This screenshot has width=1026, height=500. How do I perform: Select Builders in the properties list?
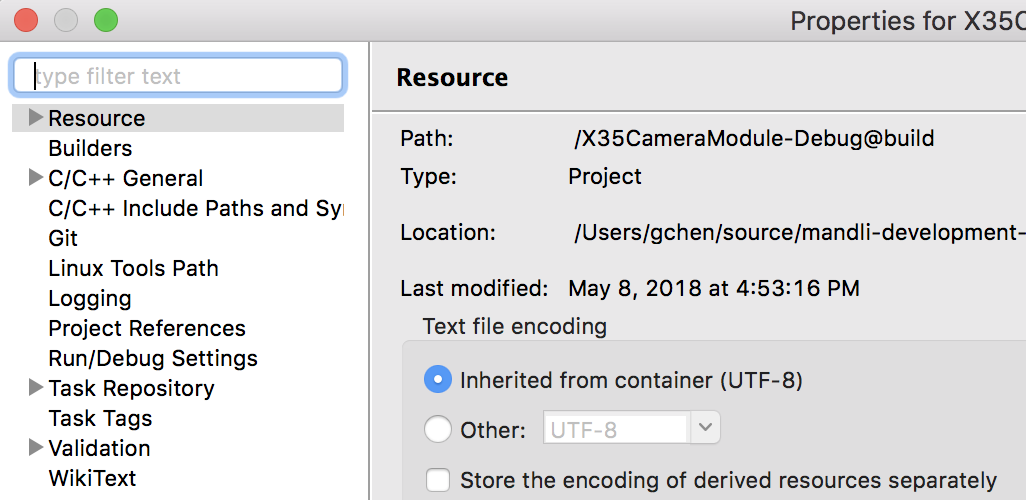coord(90,148)
